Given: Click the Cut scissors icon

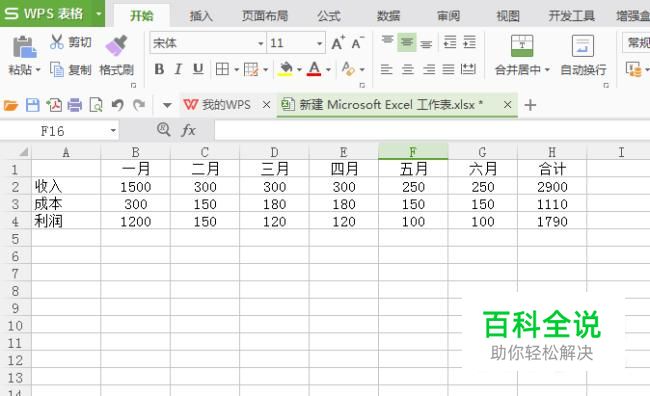Looking at the screenshot, I should point(57,42).
